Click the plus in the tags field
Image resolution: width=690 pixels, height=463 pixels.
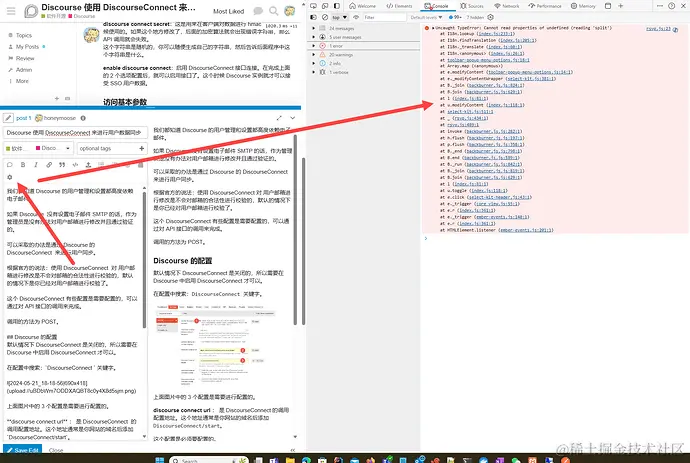142,148
